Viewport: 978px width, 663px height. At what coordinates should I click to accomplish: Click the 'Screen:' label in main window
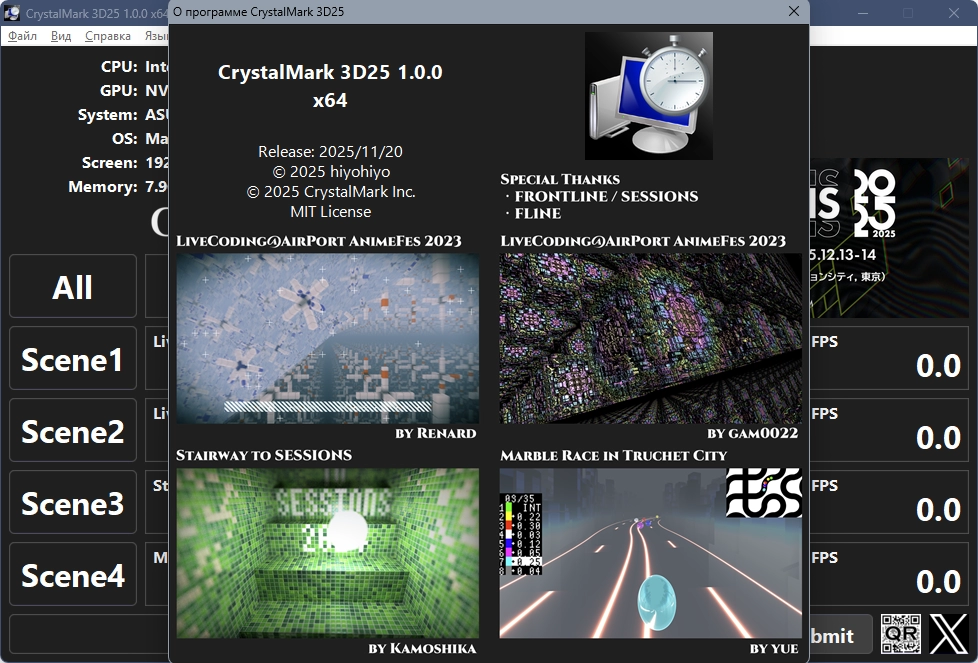[x=110, y=163]
